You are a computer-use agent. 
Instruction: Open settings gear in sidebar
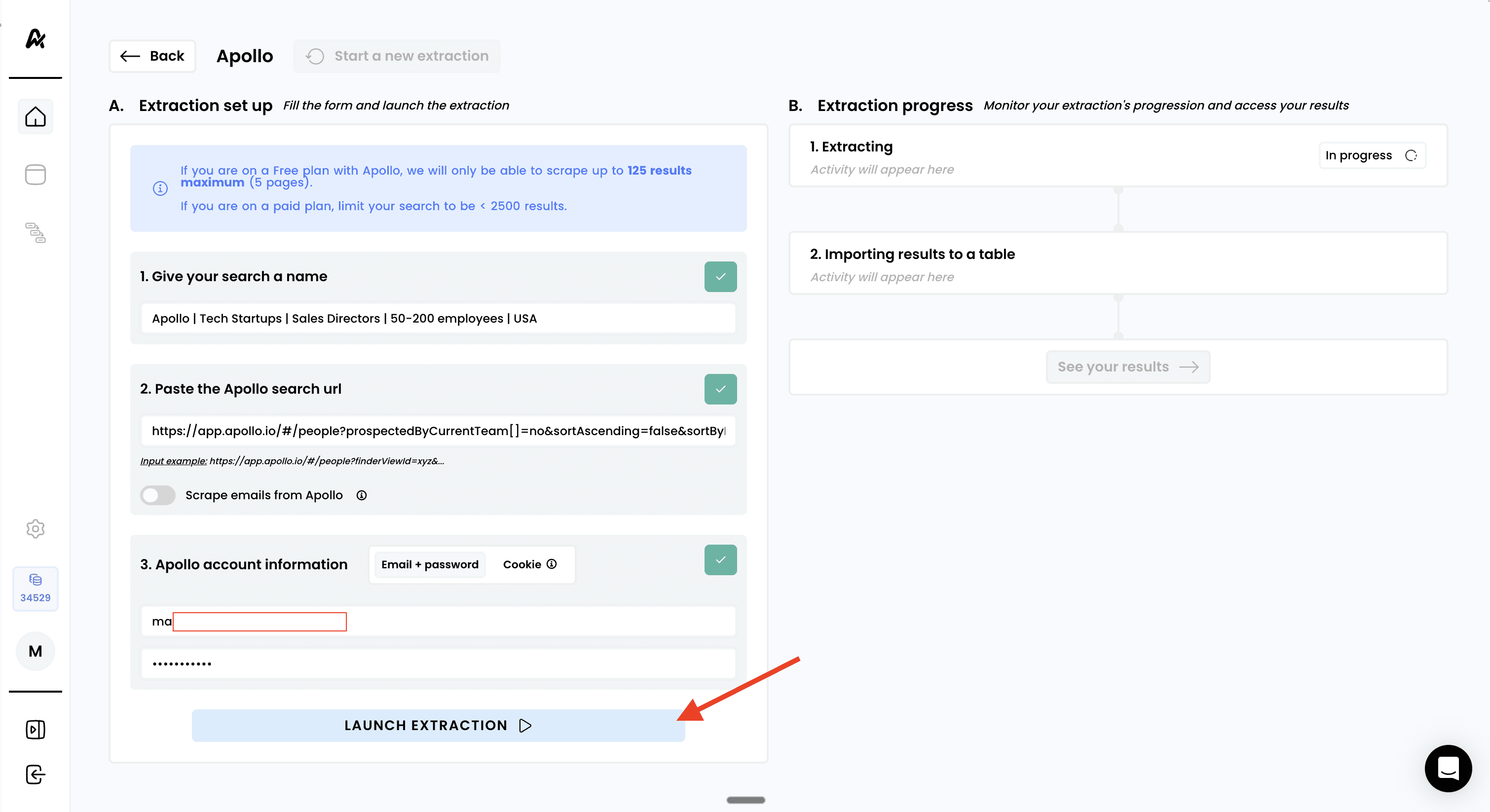[36, 529]
